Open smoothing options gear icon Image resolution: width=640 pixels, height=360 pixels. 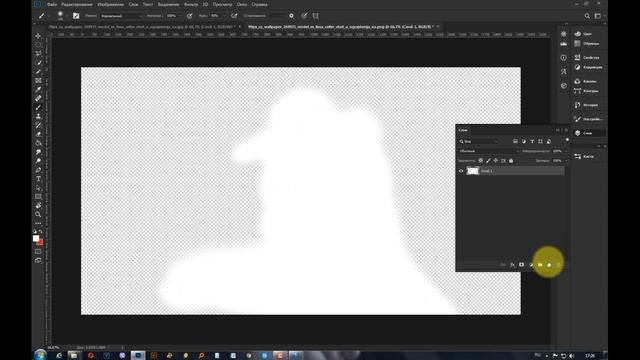(x=291, y=16)
